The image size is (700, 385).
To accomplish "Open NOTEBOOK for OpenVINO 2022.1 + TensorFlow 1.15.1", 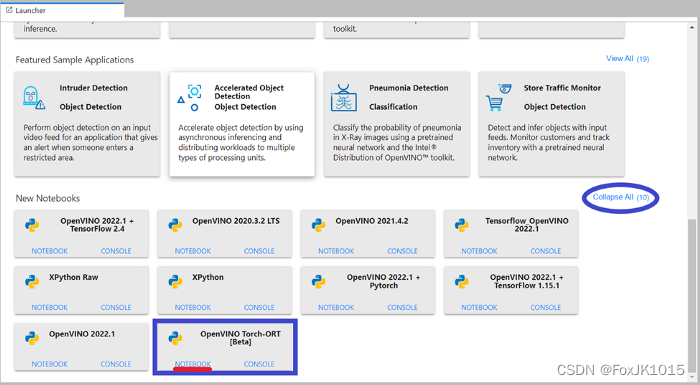I will point(479,307).
